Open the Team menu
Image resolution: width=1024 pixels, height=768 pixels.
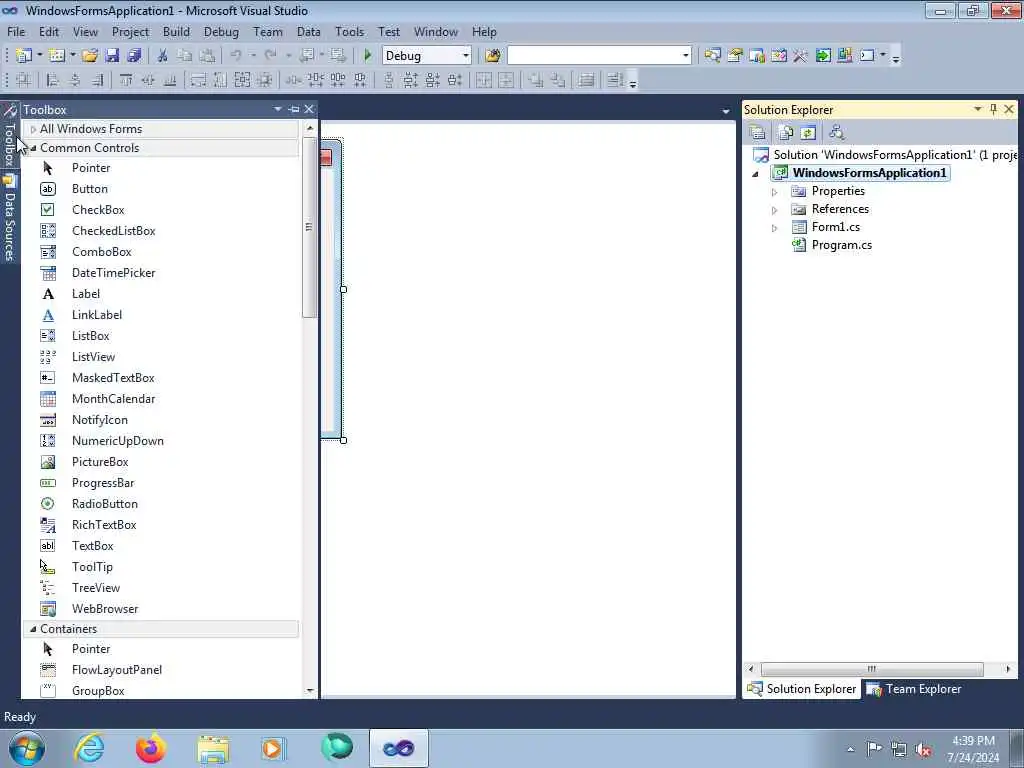(x=268, y=32)
